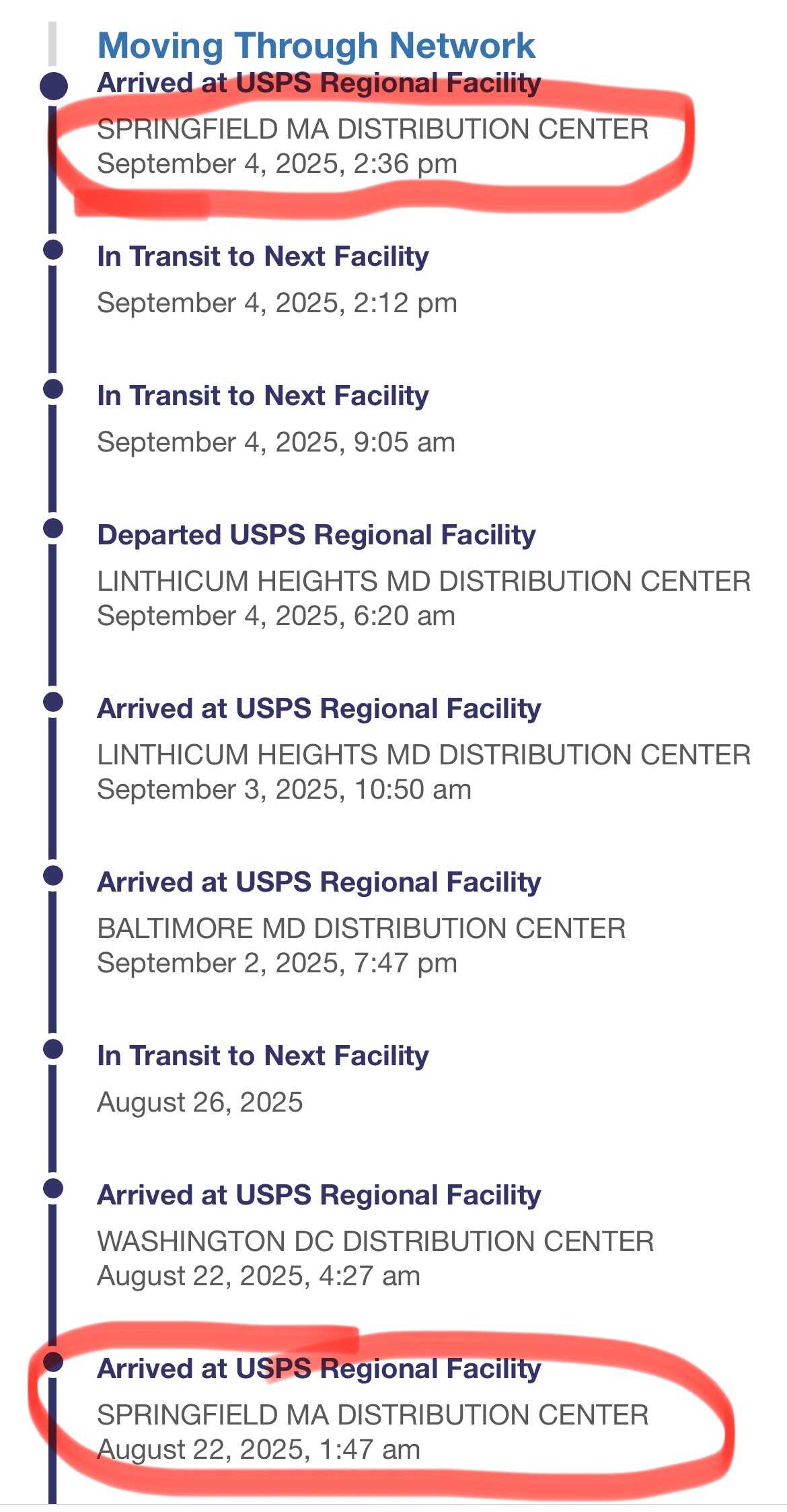Select the "August 26, 2025" date text
Image resolution: width=787 pixels, height=1512 pixels.
click(200, 1102)
